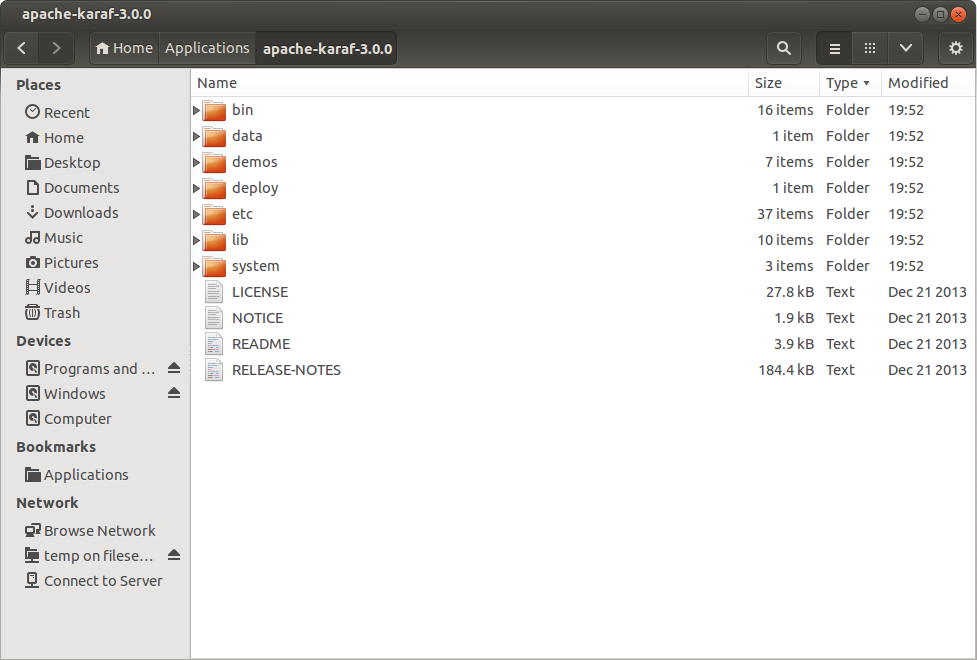Viewport: 977px width, 660px height.
Task: Open the Trash from the sidebar
Action: 61,312
